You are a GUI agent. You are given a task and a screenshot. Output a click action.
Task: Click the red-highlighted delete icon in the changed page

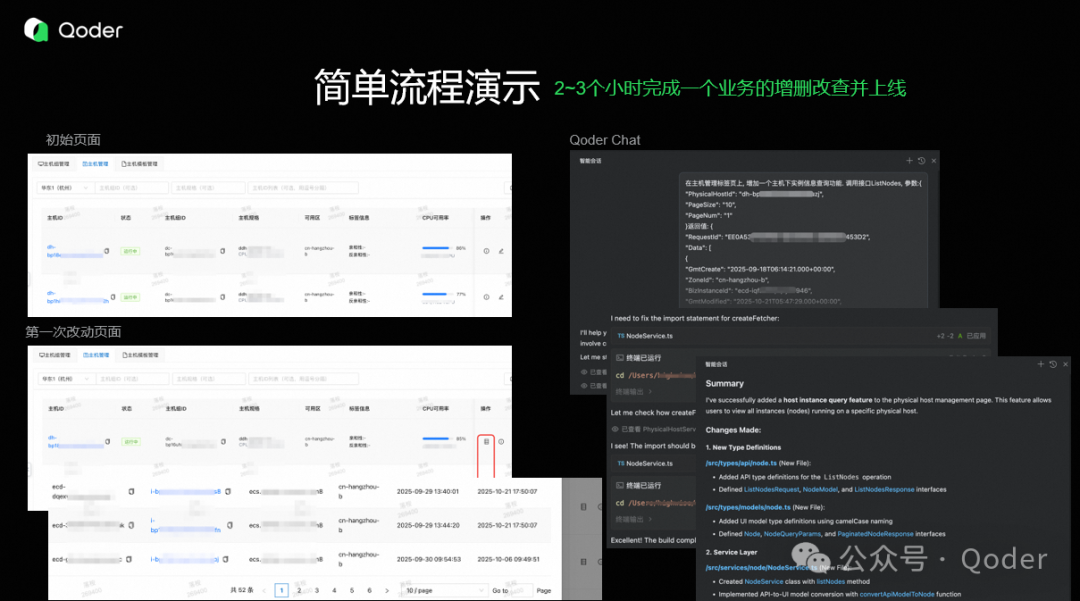click(487, 441)
